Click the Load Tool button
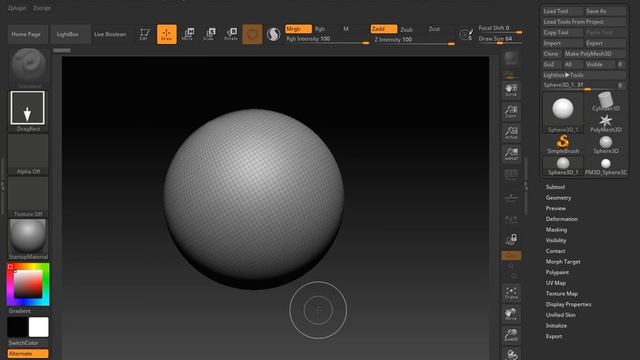 (x=563, y=11)
